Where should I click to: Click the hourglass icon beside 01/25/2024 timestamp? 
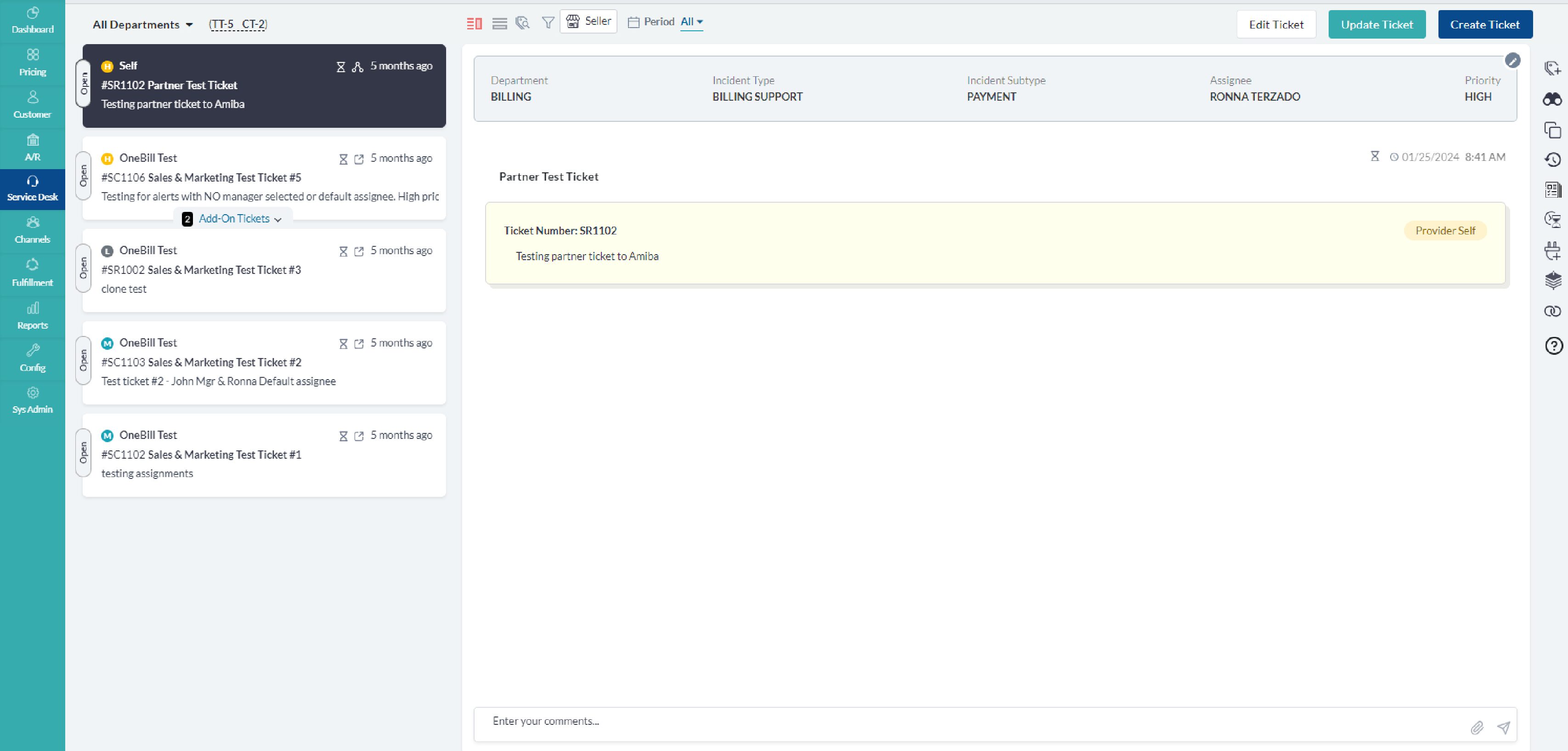(1375, 157)
